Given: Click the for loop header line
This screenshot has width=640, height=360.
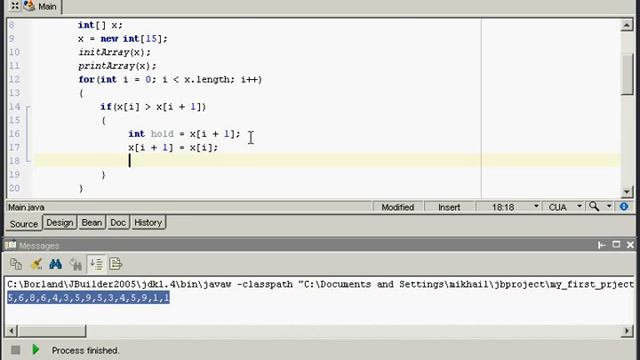Looking at the screenshot, I should click(170, 80).
